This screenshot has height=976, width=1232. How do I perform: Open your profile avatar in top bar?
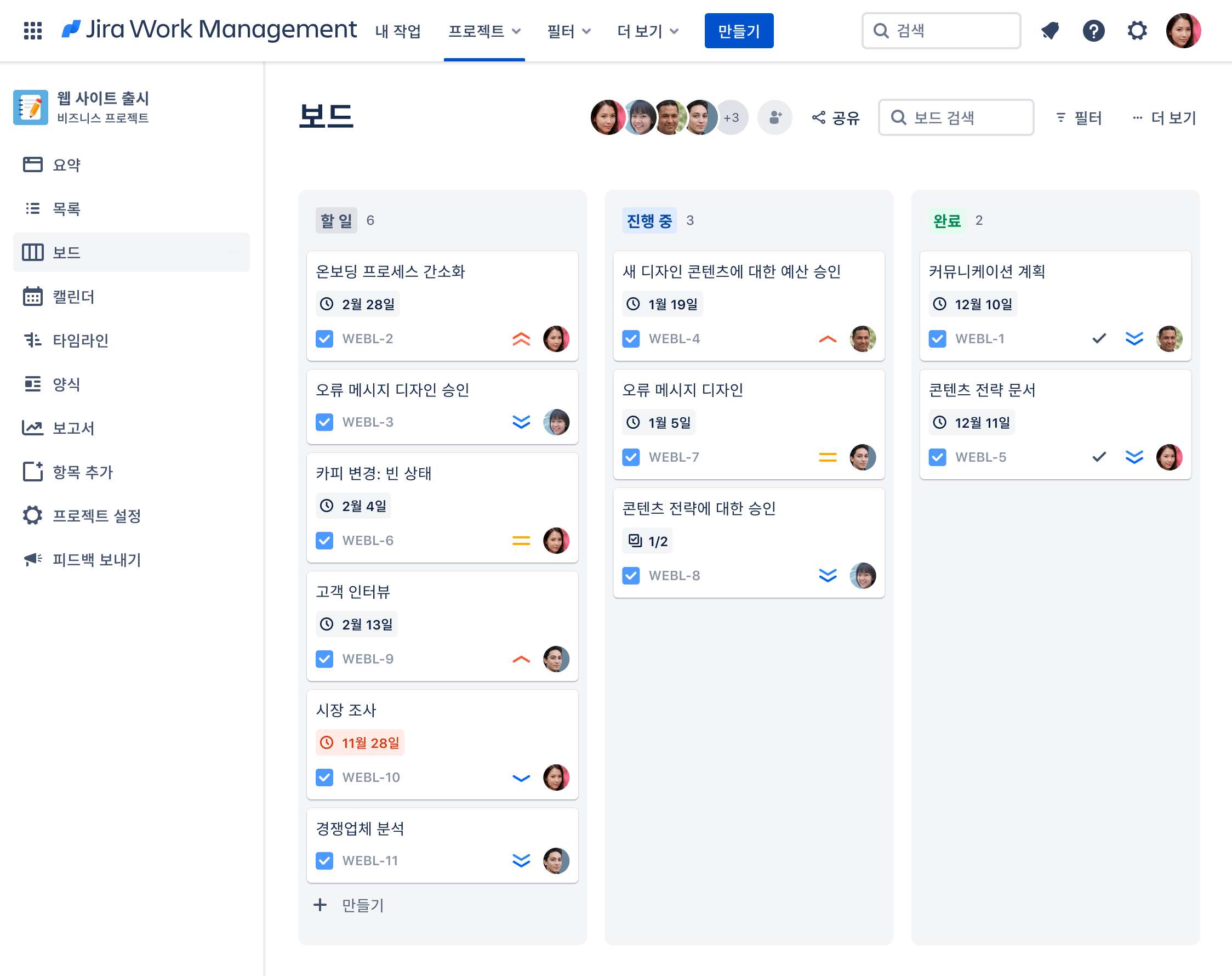coord(1183,31)
